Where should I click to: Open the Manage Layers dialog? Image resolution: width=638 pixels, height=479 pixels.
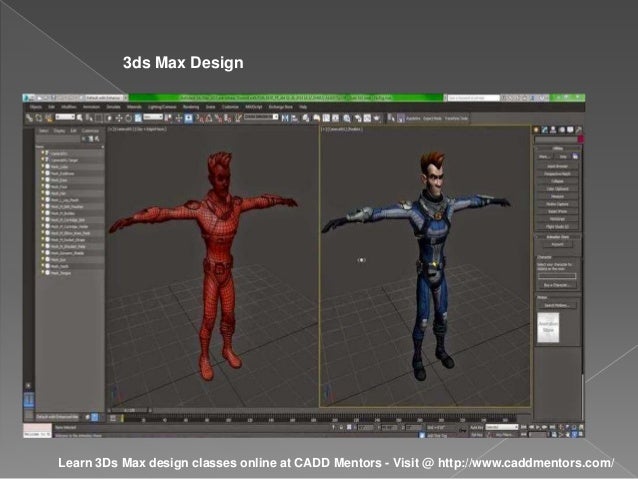click(x=306, y=118)
